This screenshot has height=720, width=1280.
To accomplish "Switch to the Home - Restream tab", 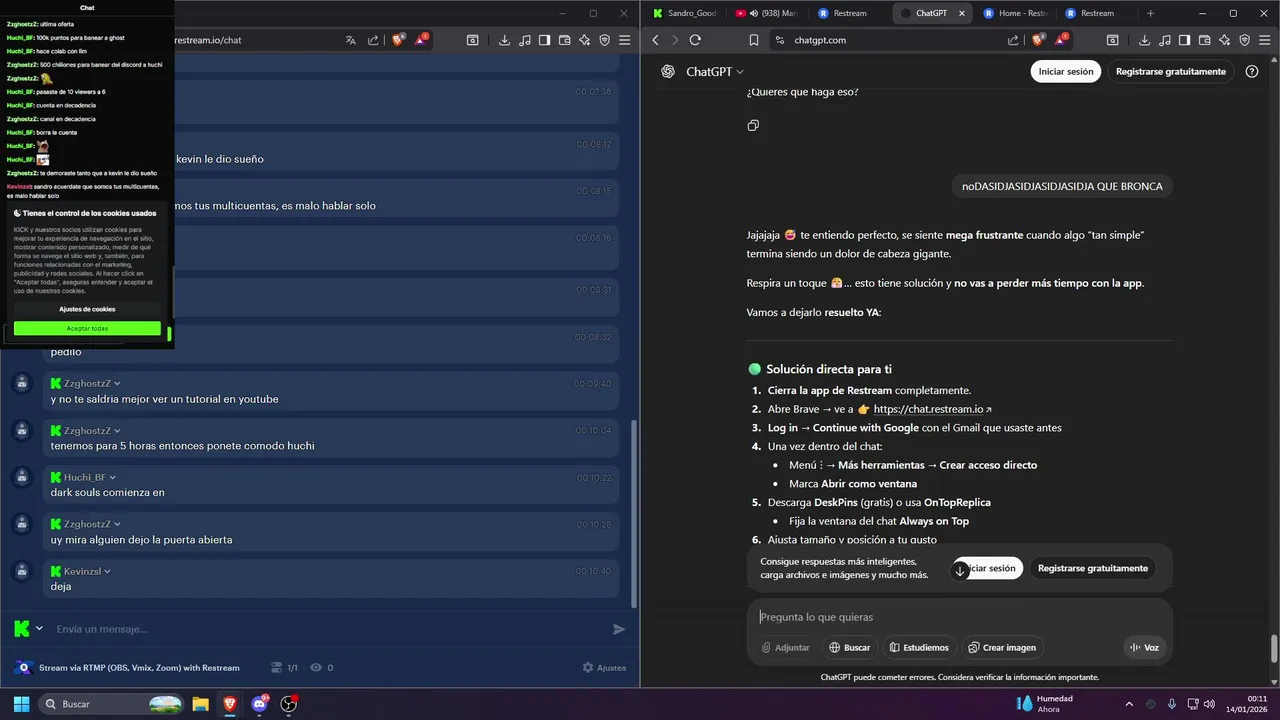I will [x=1016, y=13].
